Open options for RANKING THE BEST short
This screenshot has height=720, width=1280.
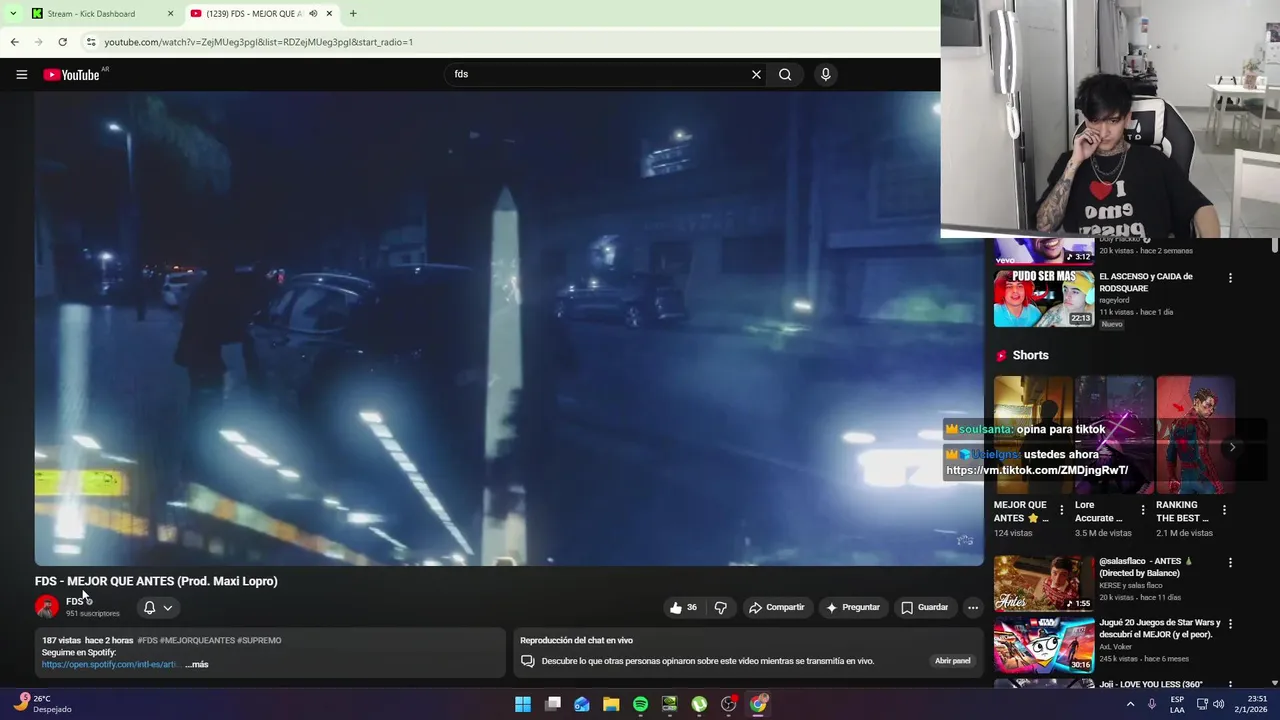coord(1224,510)
